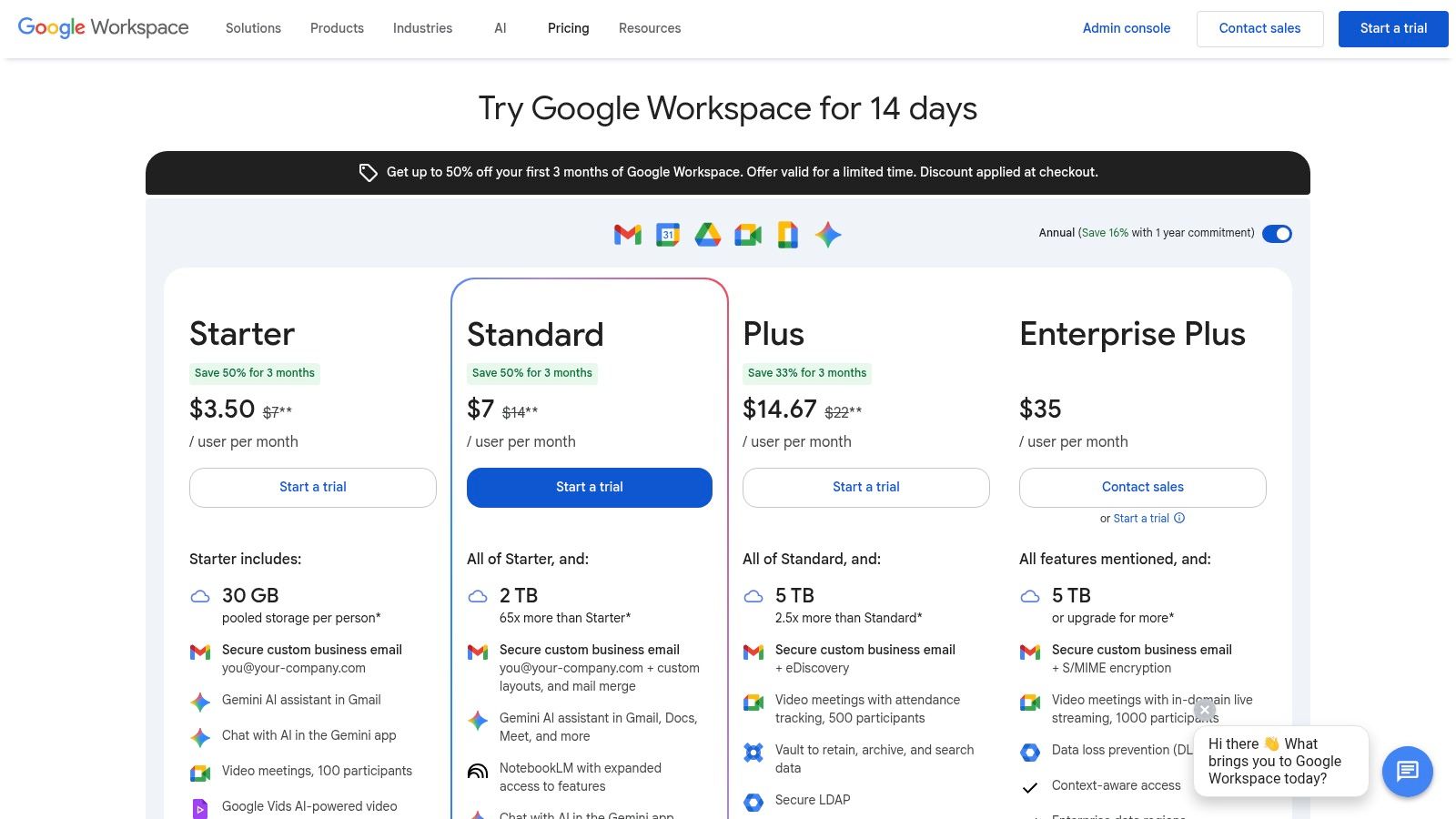Select the AI menu item
The image size is (1456, 819).
(x=500, y=28)
